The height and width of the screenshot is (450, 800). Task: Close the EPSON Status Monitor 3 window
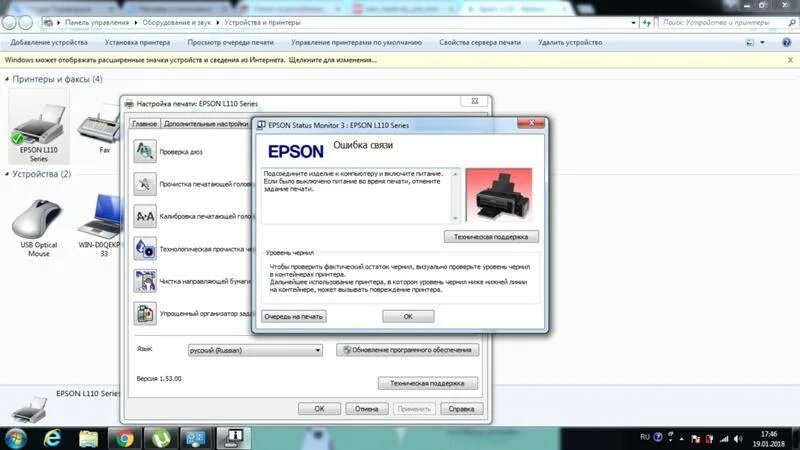tap(531, 123)
